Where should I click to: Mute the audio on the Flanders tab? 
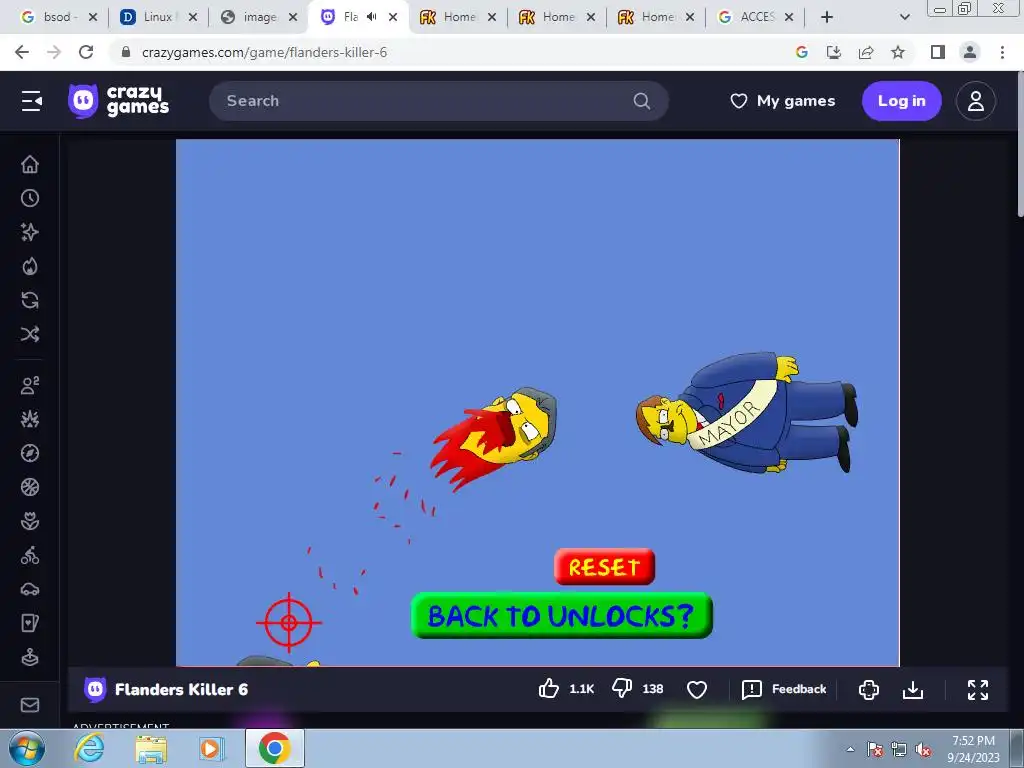[x=372, y=17]
